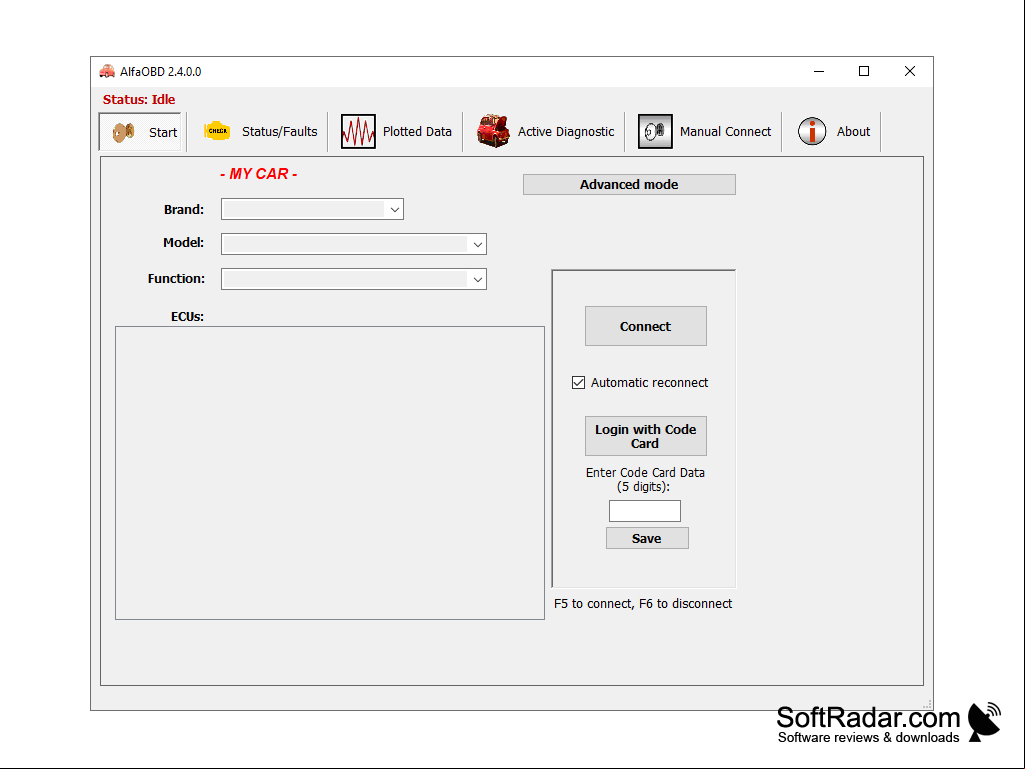Open the Start tab label
1025x769 pixels.
coord(140,132)
